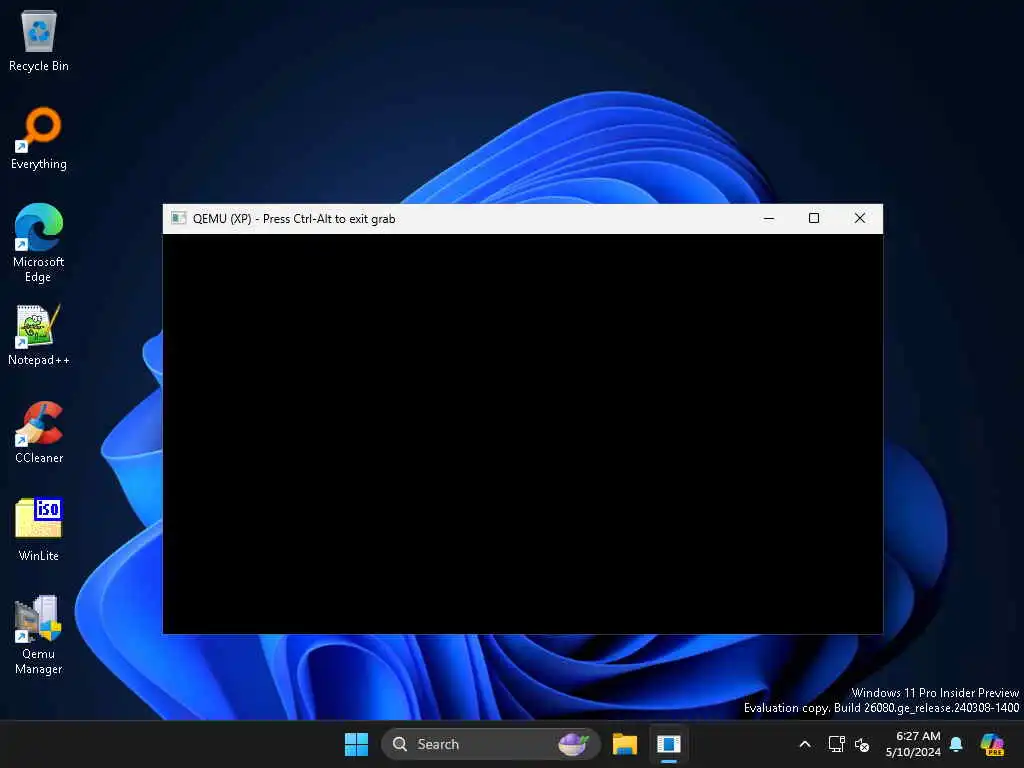
Task: Expand the hidden system tray icons
Action: click(805, 744)
